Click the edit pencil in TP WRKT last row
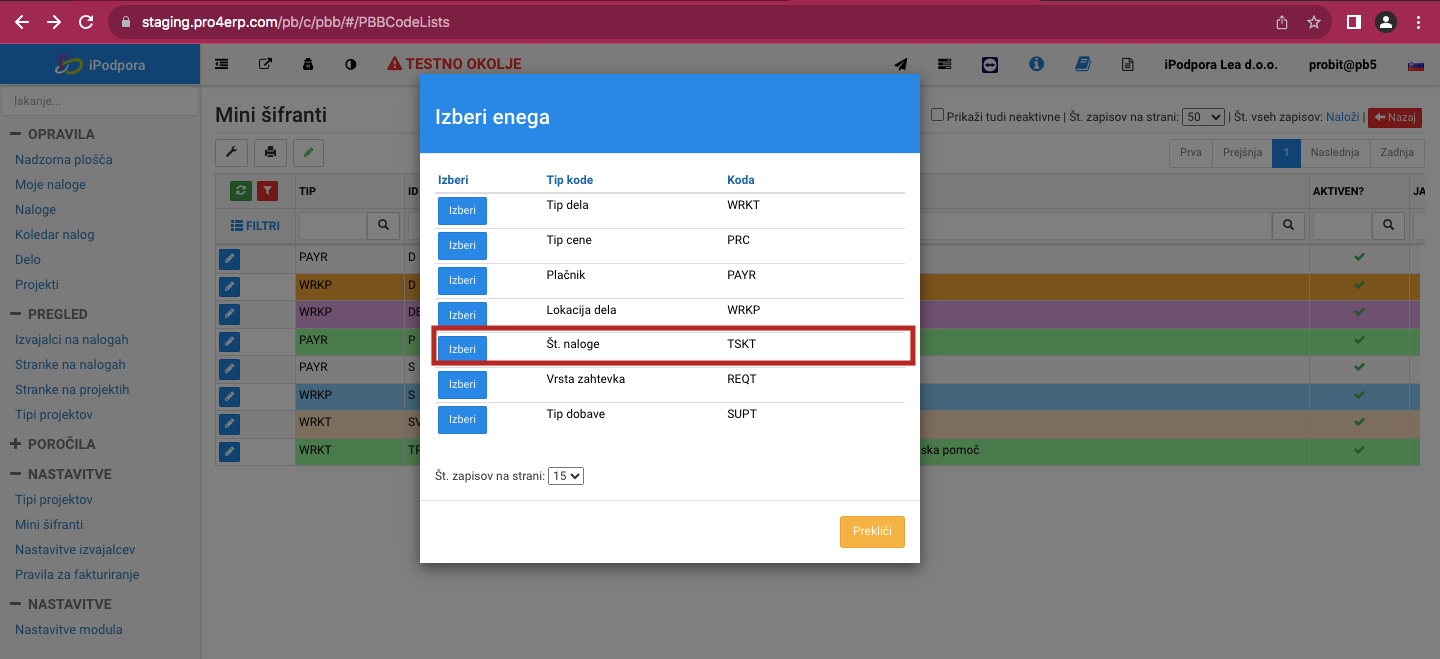This screenshot has width=1440, height=659. coord(230,452)
